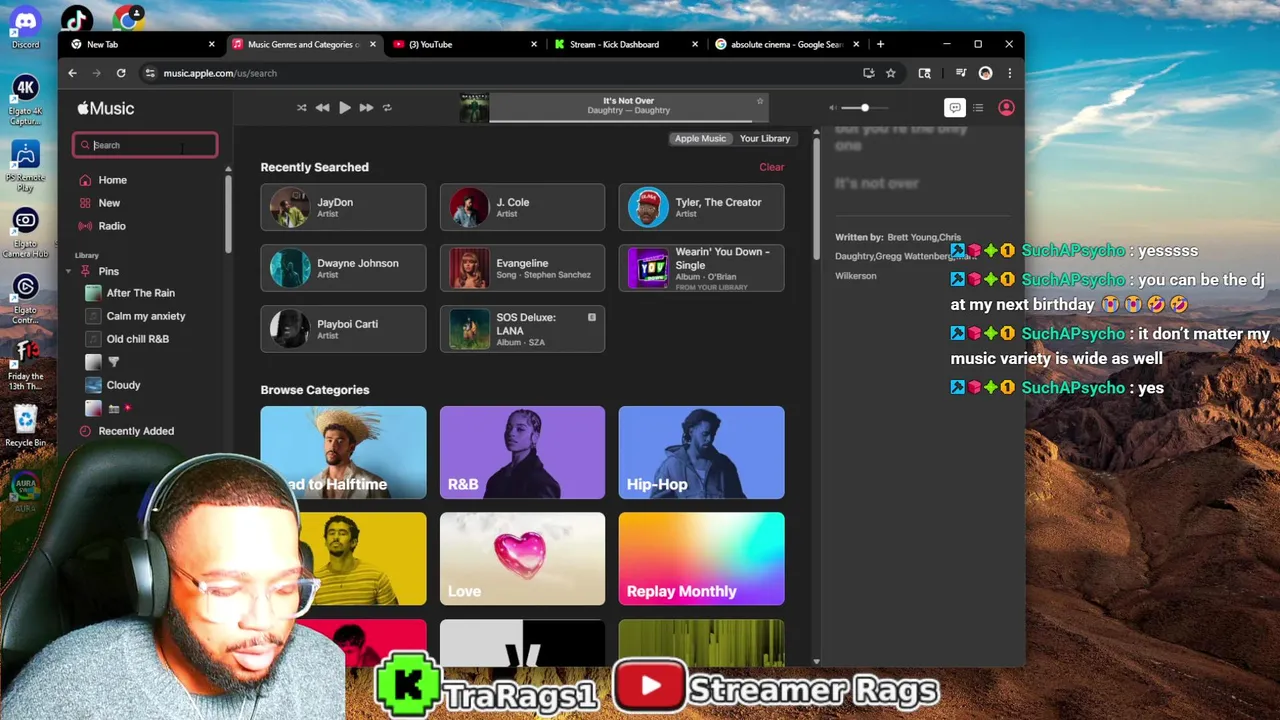This screenshot has width=1280, height=720.
Task: Mute using the speaker icon
Action: point(832,108)
